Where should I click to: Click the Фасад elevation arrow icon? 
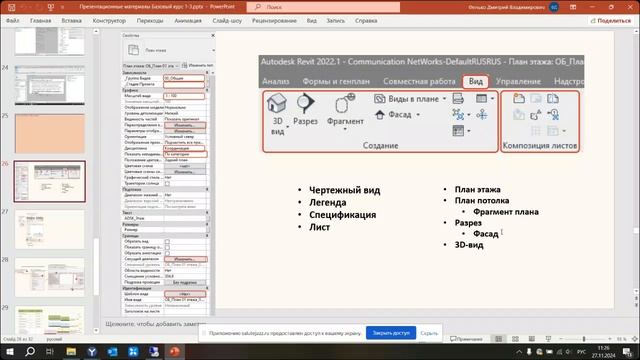380,115
